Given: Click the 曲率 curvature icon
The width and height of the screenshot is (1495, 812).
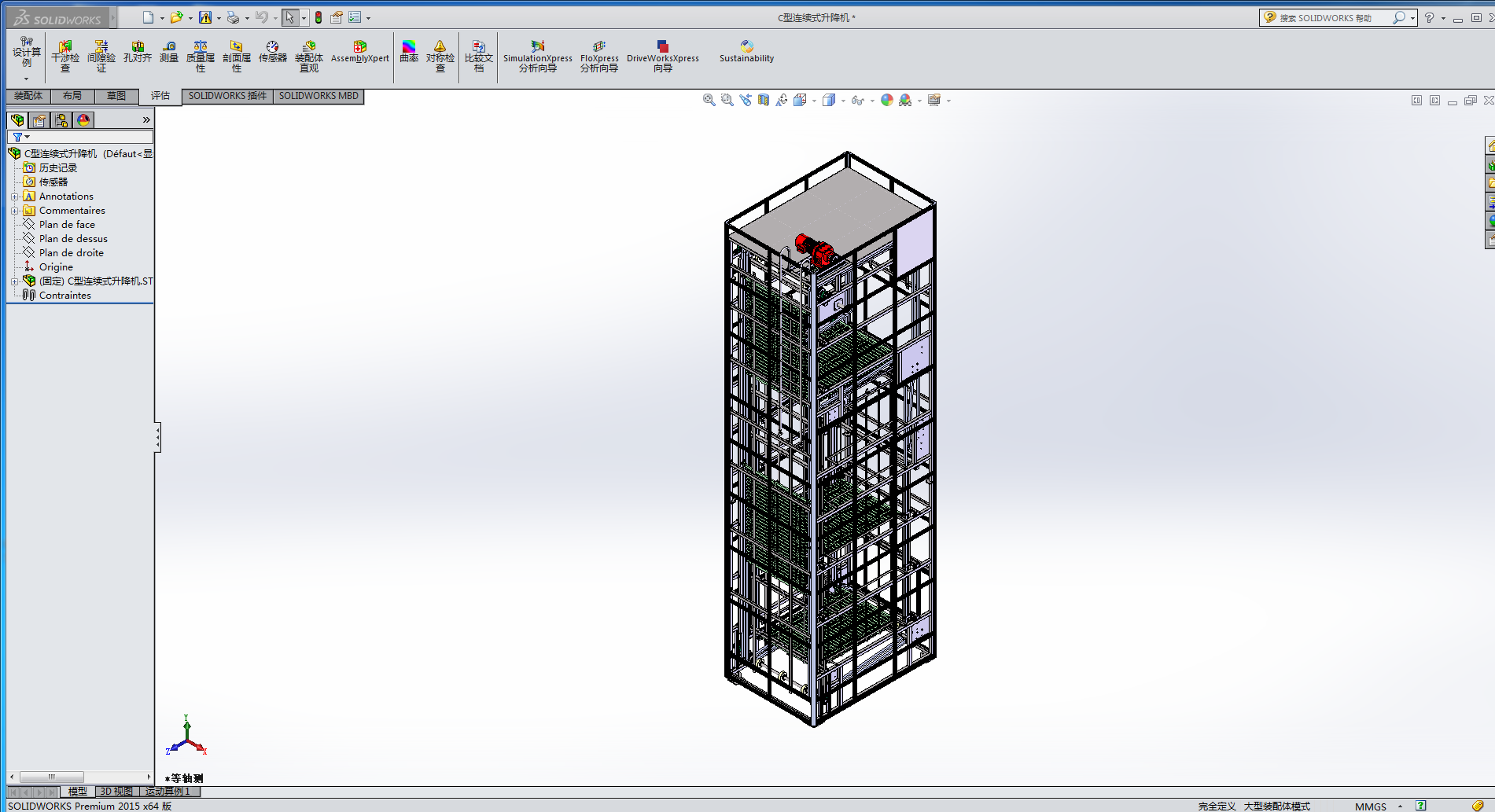Looking at the screenshot, I should [409, 52].
